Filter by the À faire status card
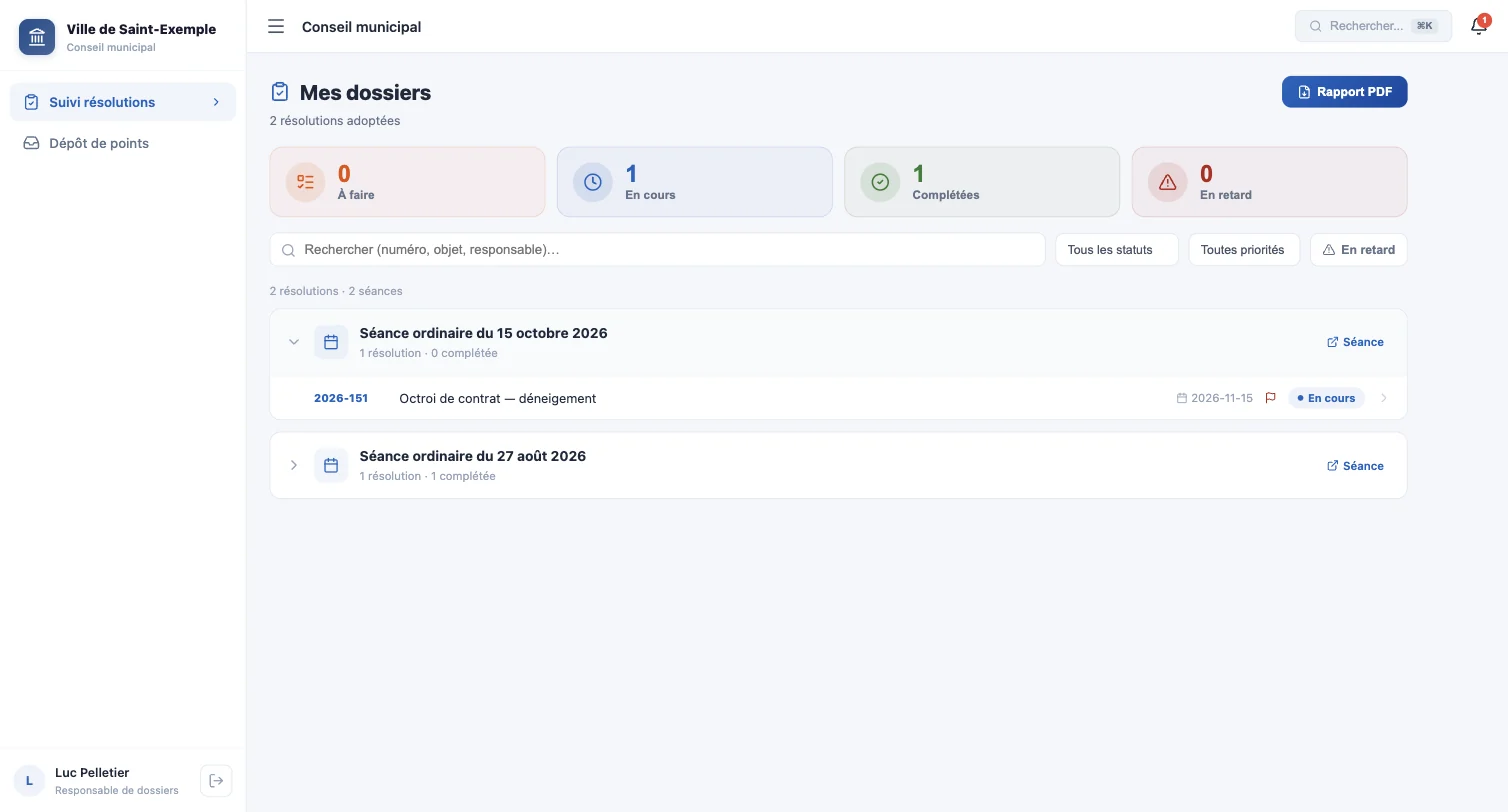The height and width of the screenshot is (812, 1508). click(x=407, y=182)
